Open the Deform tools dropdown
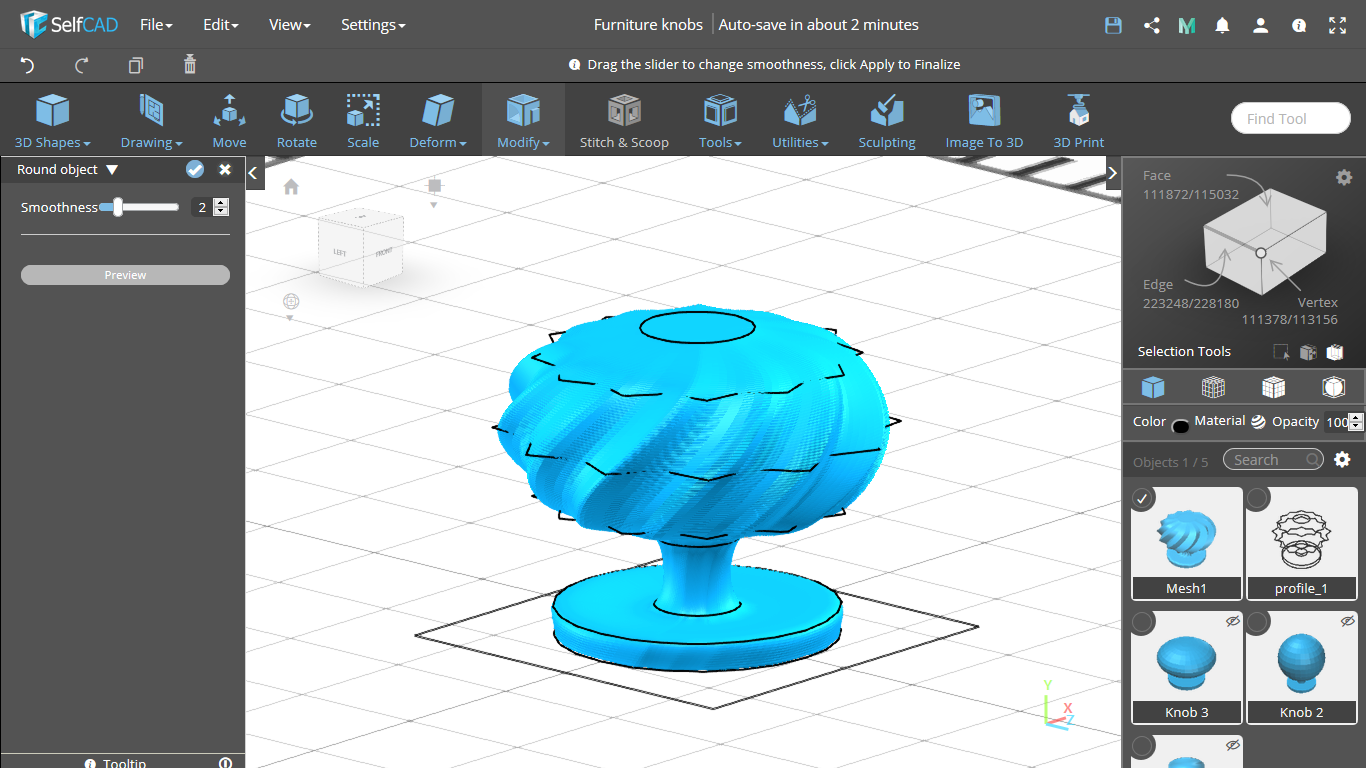Image resolution: width=1366 pixels, height=768 pixels. click(438, 120)
